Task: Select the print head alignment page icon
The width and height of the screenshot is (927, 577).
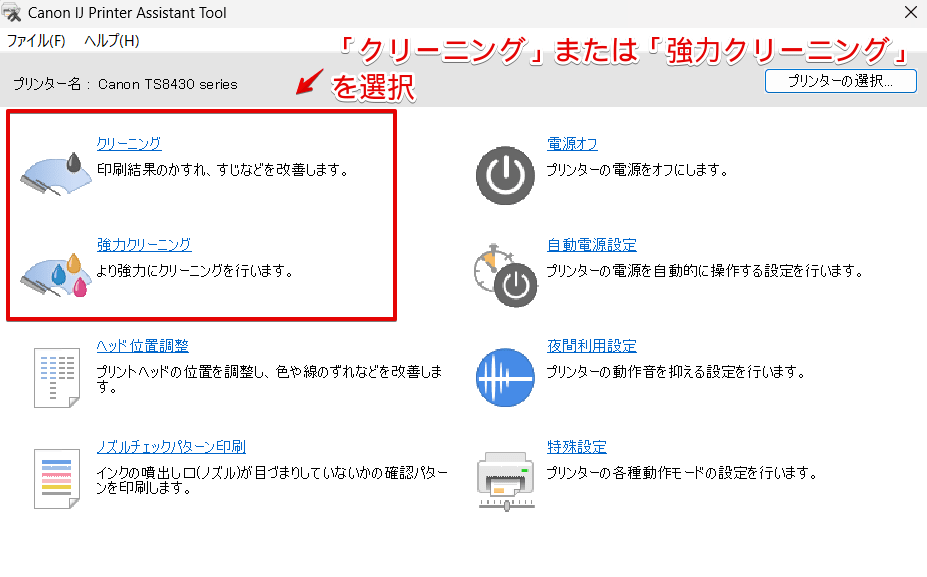Action: point(56,378)
